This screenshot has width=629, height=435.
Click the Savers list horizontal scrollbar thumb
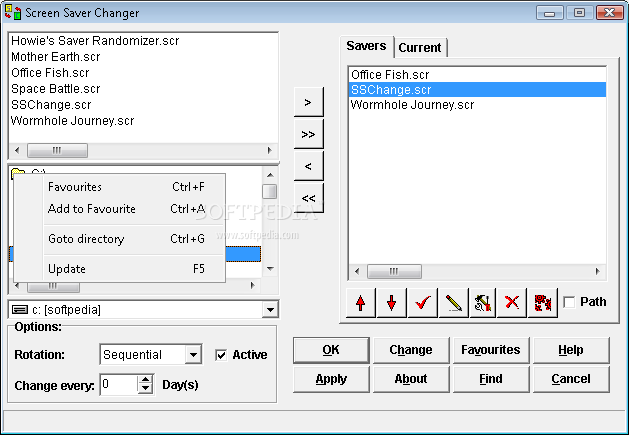click(x=394, y=272)
